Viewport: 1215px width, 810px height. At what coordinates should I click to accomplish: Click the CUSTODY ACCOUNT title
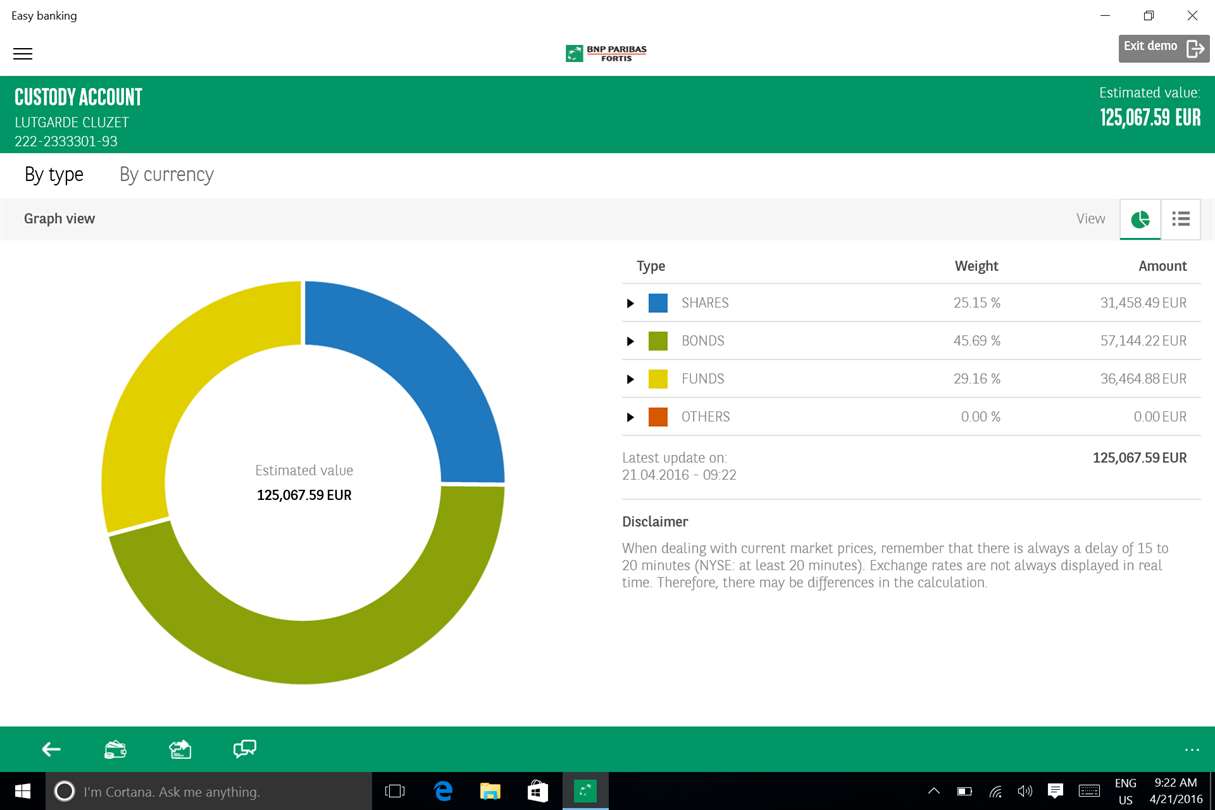click(78, 97)
